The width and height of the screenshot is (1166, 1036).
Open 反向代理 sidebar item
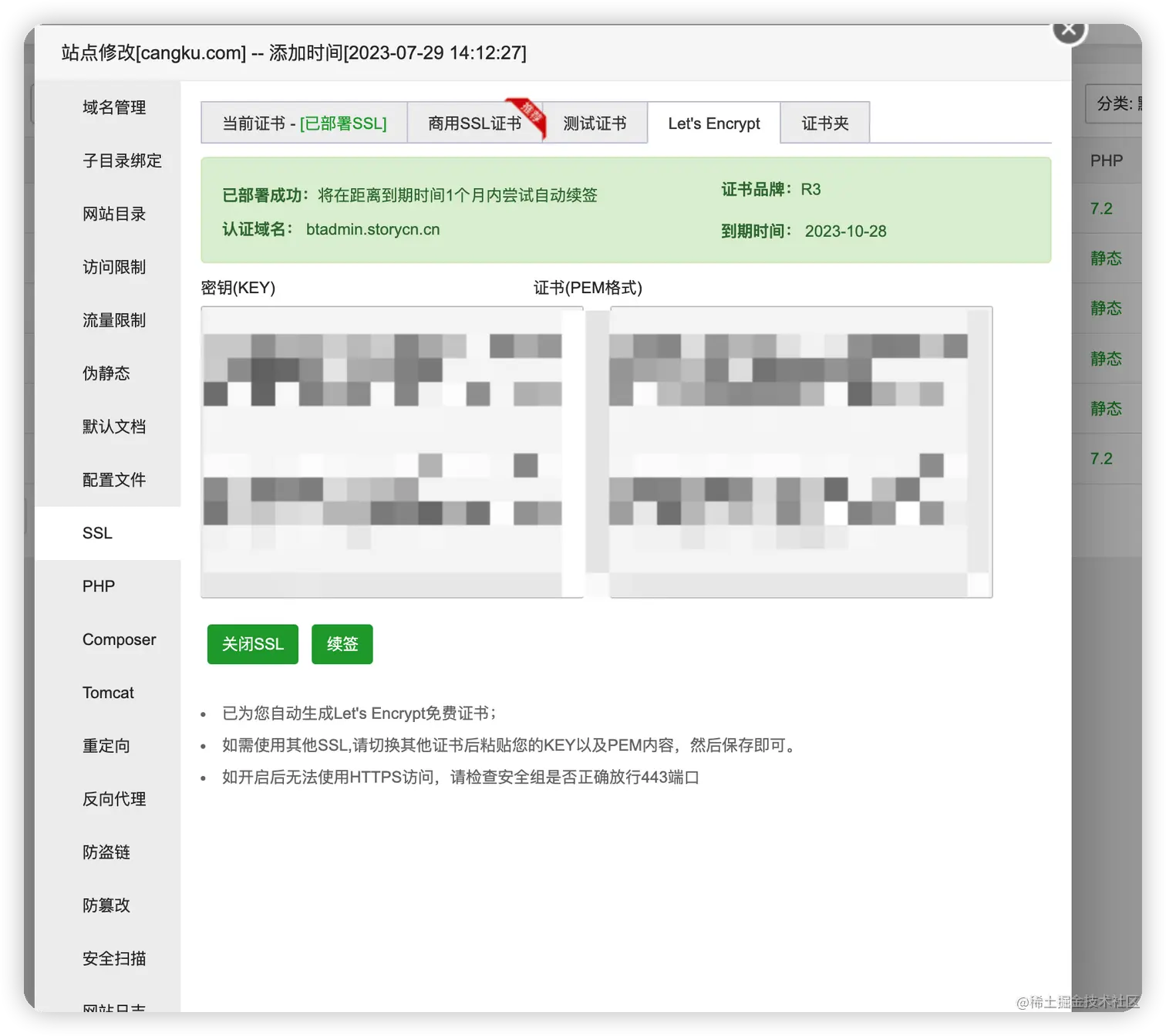[108, 799]
